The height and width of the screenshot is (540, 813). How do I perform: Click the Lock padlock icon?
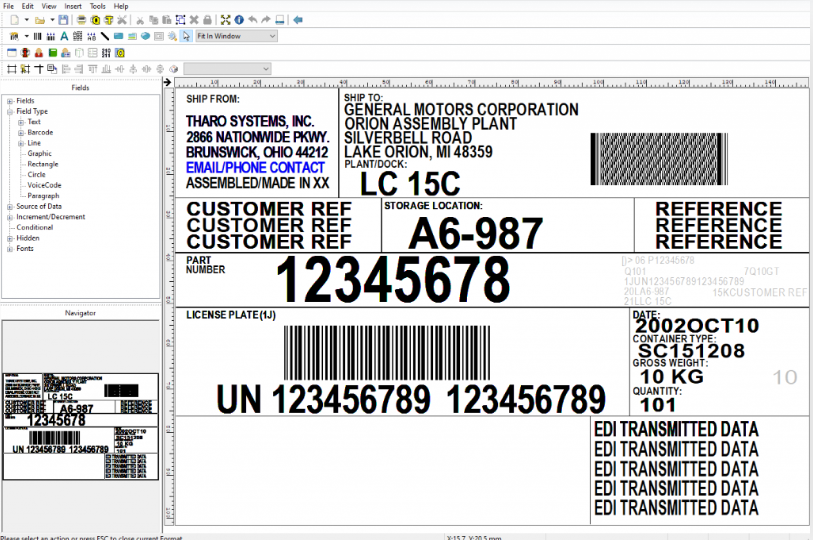pyautogui.click(x=207, y=20)
